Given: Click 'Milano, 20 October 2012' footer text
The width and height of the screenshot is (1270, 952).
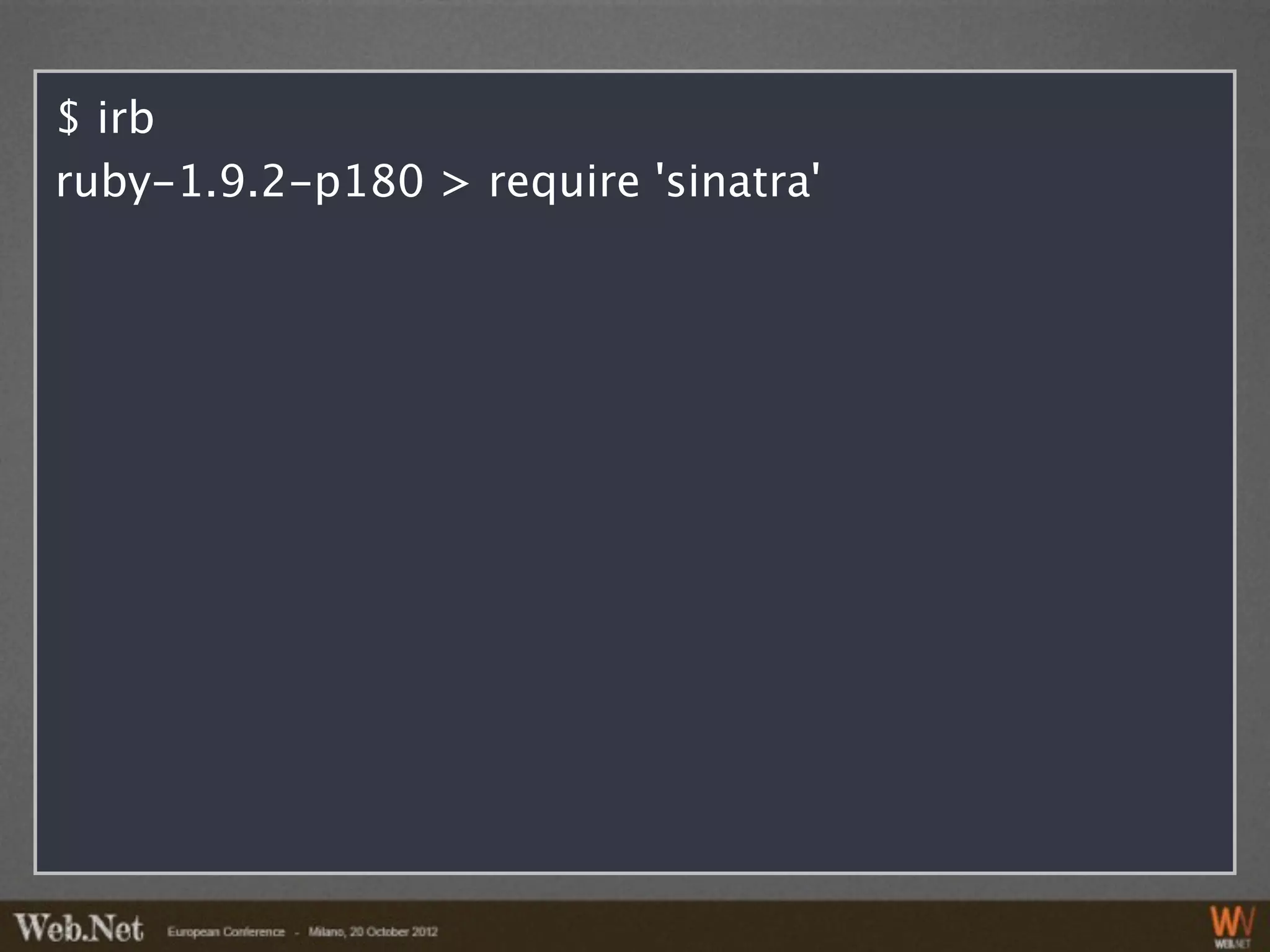Looking at the screenshot, I should point(373,932).
